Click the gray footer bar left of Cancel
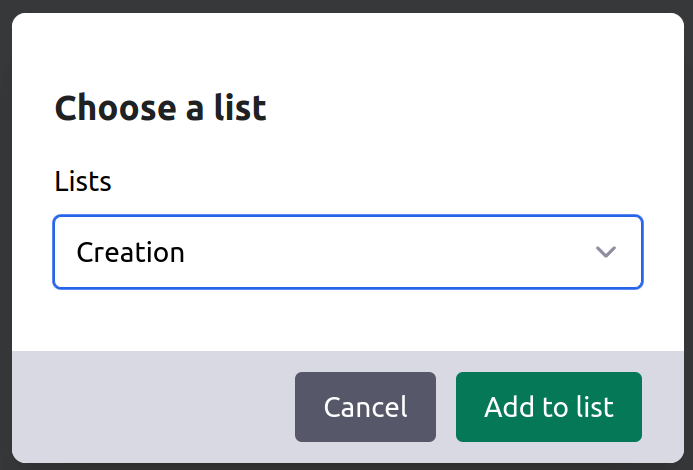Screen dimensions: 693x470 click(150, 407)
